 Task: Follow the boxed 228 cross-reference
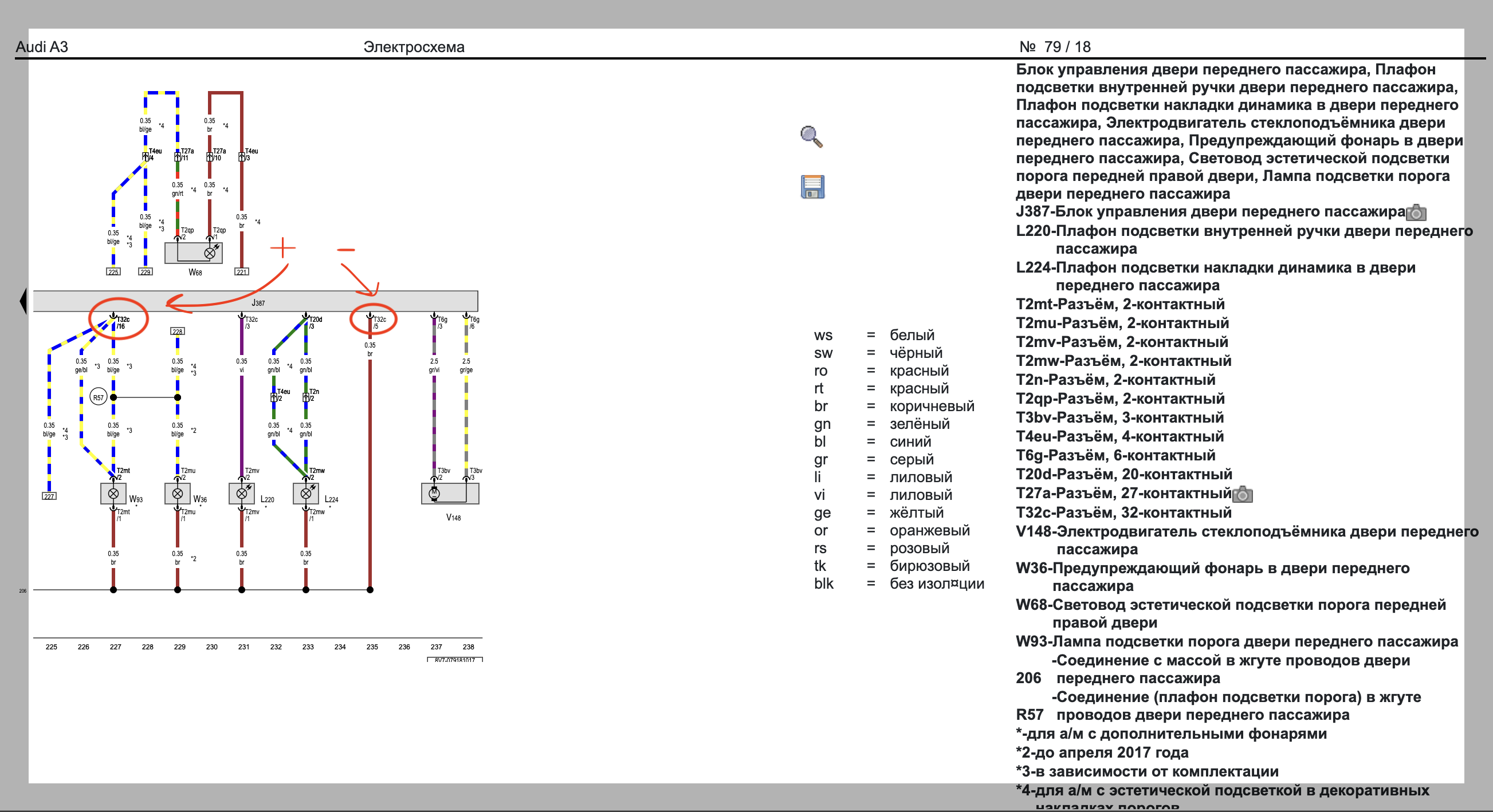point(178,332)
